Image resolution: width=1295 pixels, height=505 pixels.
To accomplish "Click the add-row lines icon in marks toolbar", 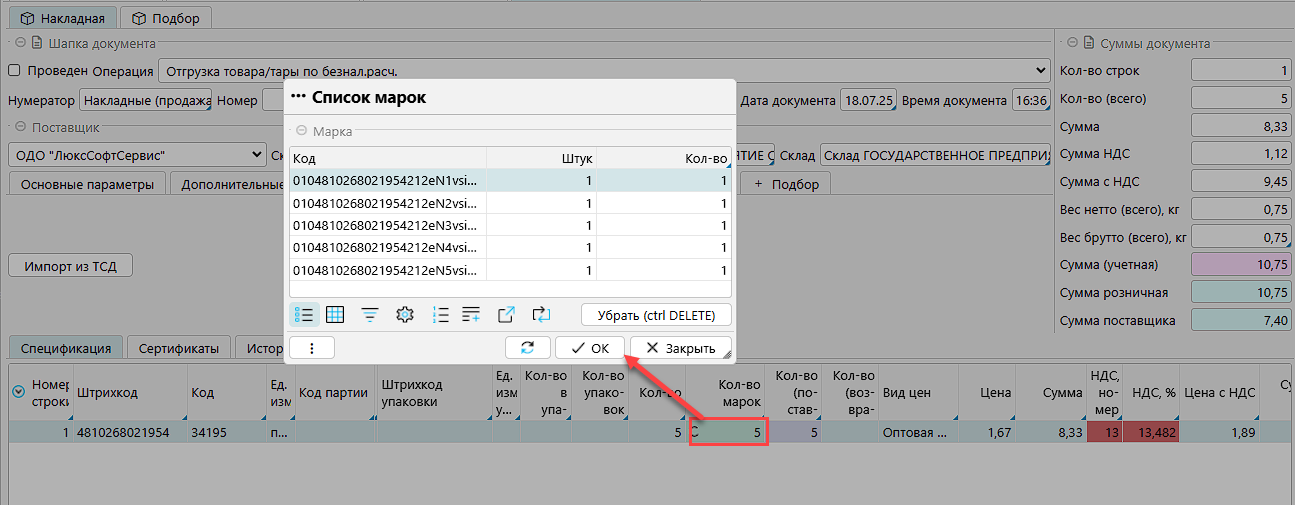I will (x=472, y=314).
